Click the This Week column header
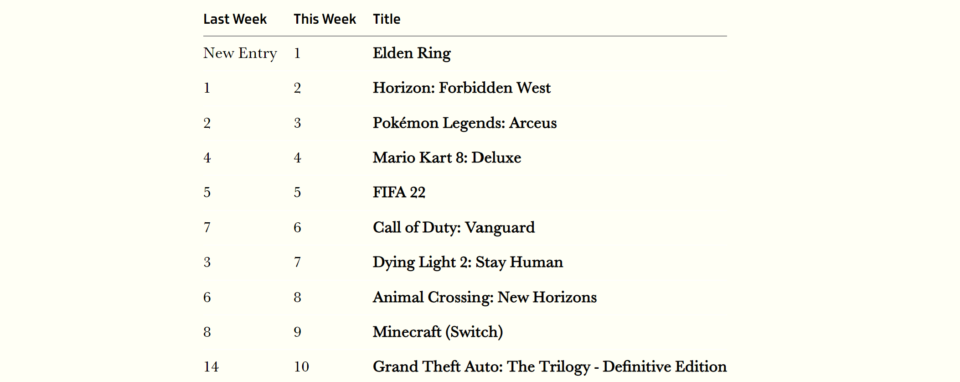The height and width of the screenshot is (382, 960). pyautogui.click(x=324, y=19)
